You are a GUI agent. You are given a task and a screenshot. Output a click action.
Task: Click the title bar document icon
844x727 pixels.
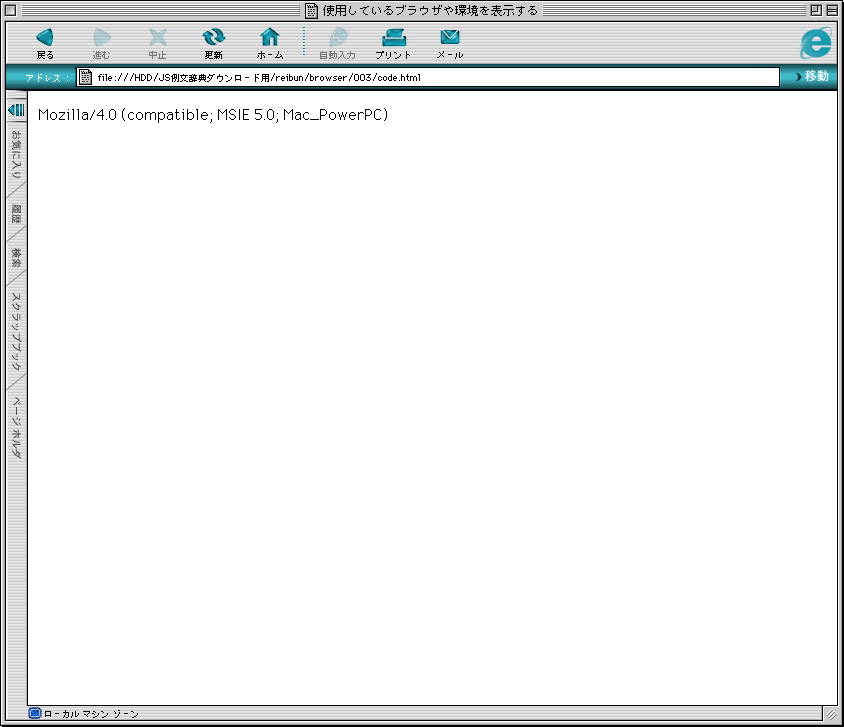pos(311,10)
